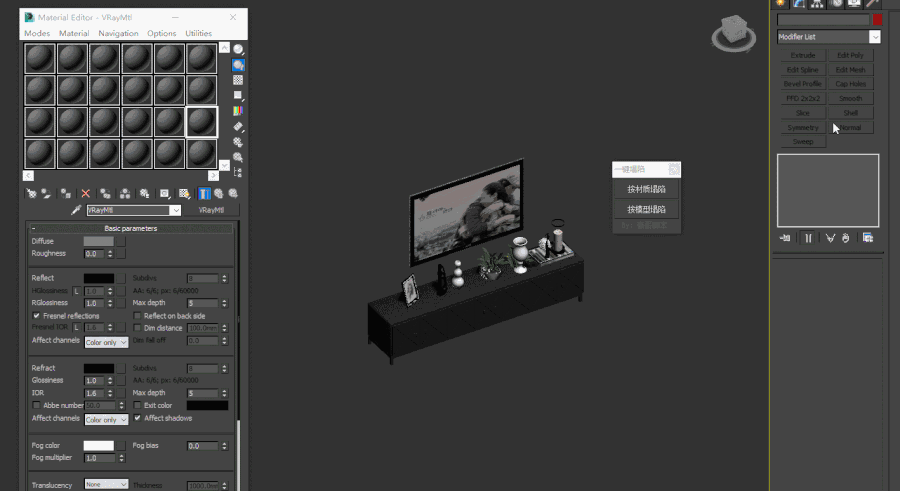The height and width of the screenshot is (491, 900).
Task: Toggle the L lock beside HGlossiness
Action: pyautogui.click(x=76, y=291)
